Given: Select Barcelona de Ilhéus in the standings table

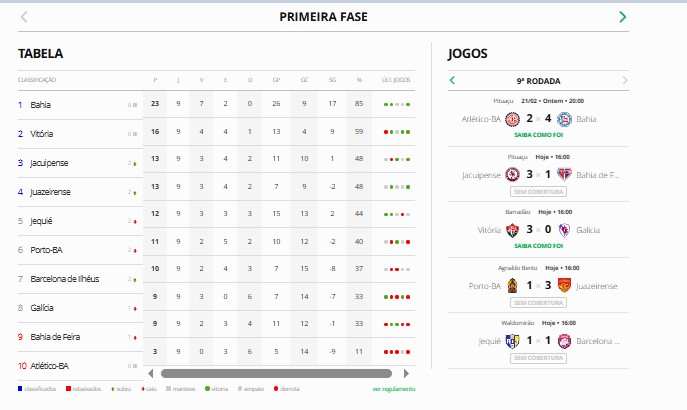Looking at the screenshot, I should [x=64, y=279].
